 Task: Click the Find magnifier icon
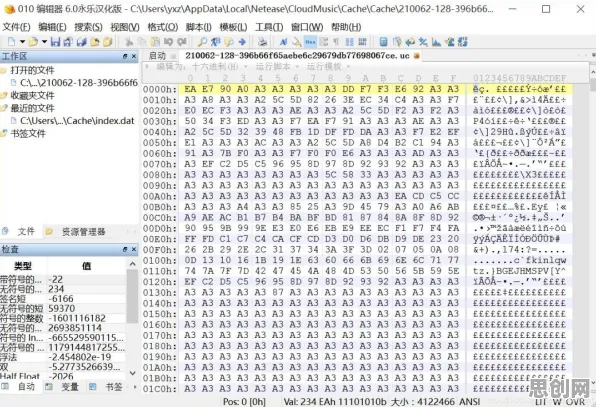[202, 42]
